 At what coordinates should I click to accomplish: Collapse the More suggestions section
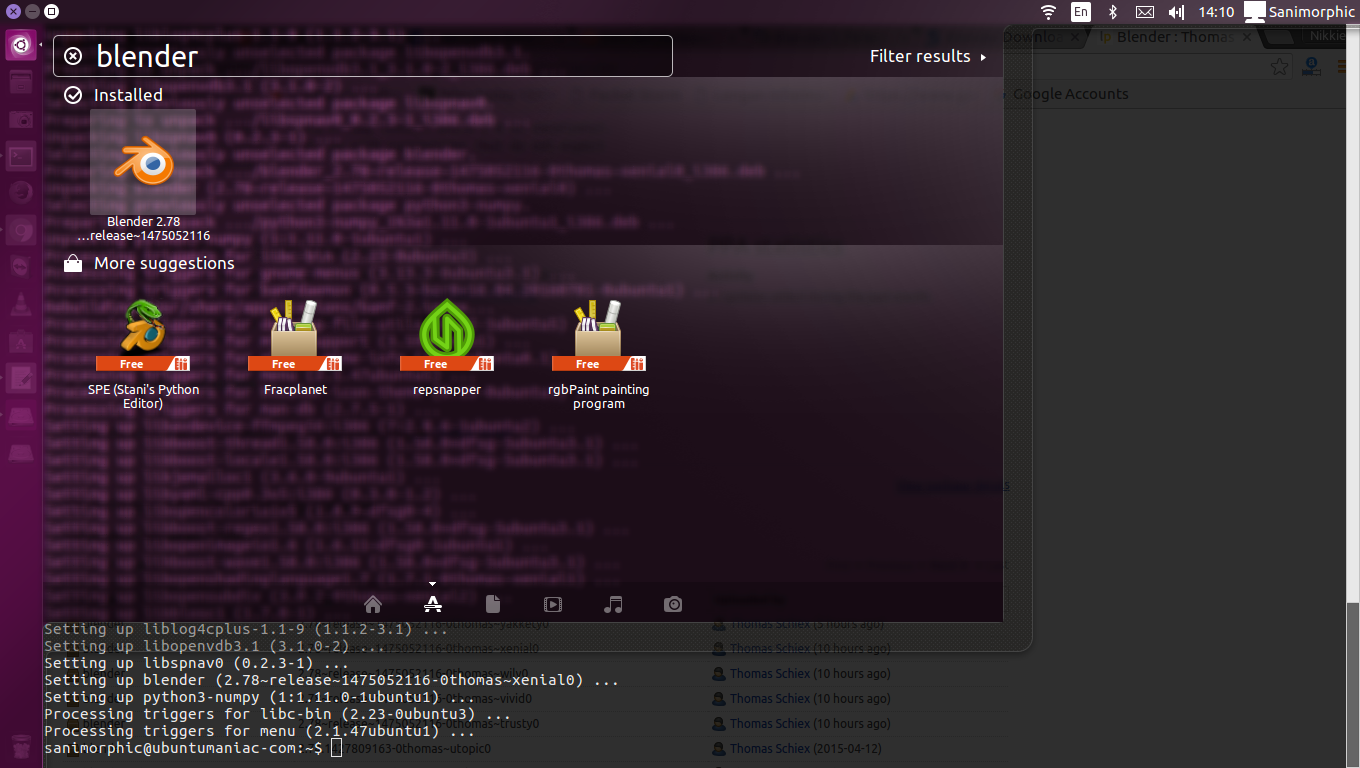click(x=149, y=263)
